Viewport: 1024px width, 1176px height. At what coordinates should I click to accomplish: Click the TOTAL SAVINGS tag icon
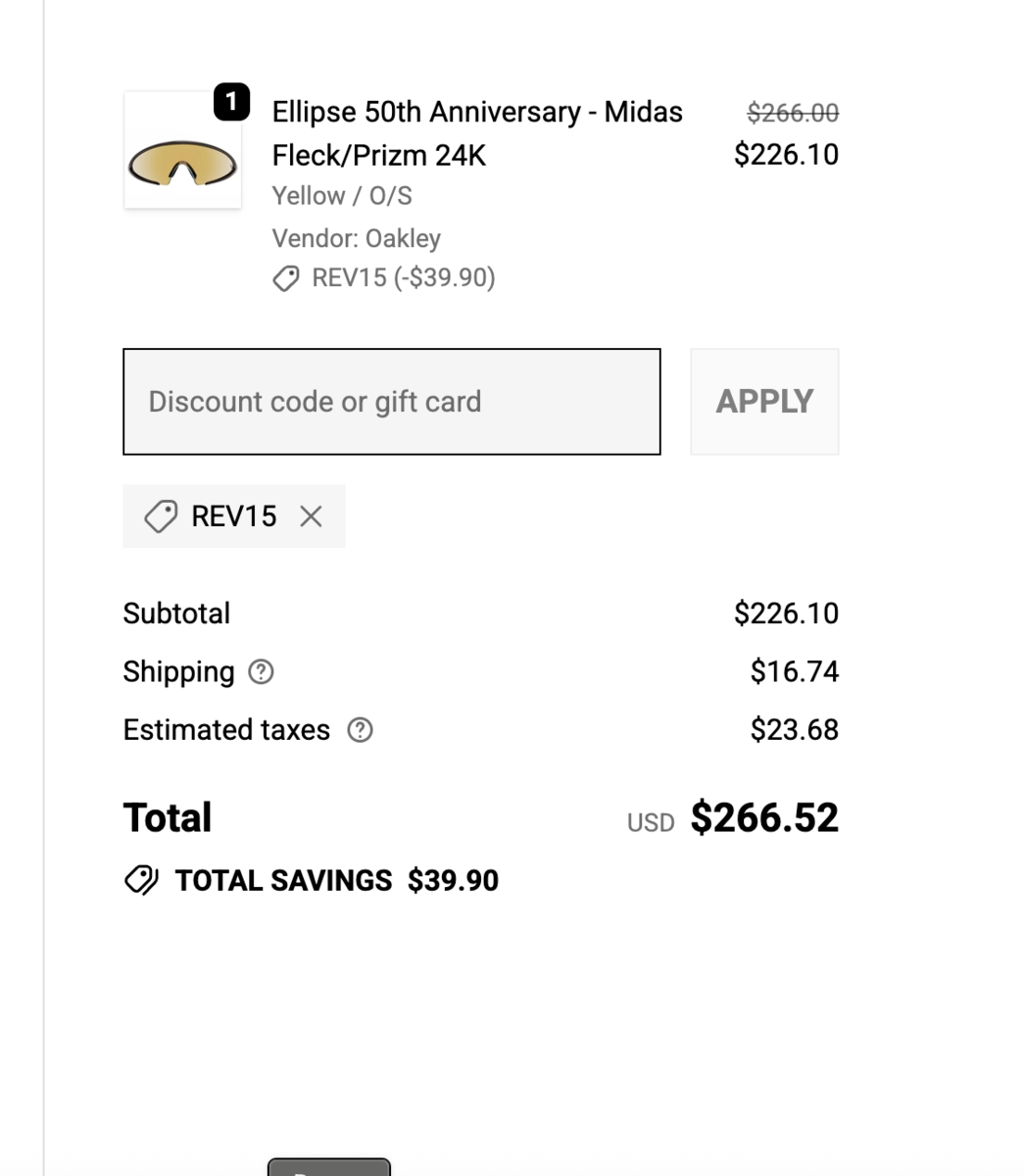click(x=142, y=880)
